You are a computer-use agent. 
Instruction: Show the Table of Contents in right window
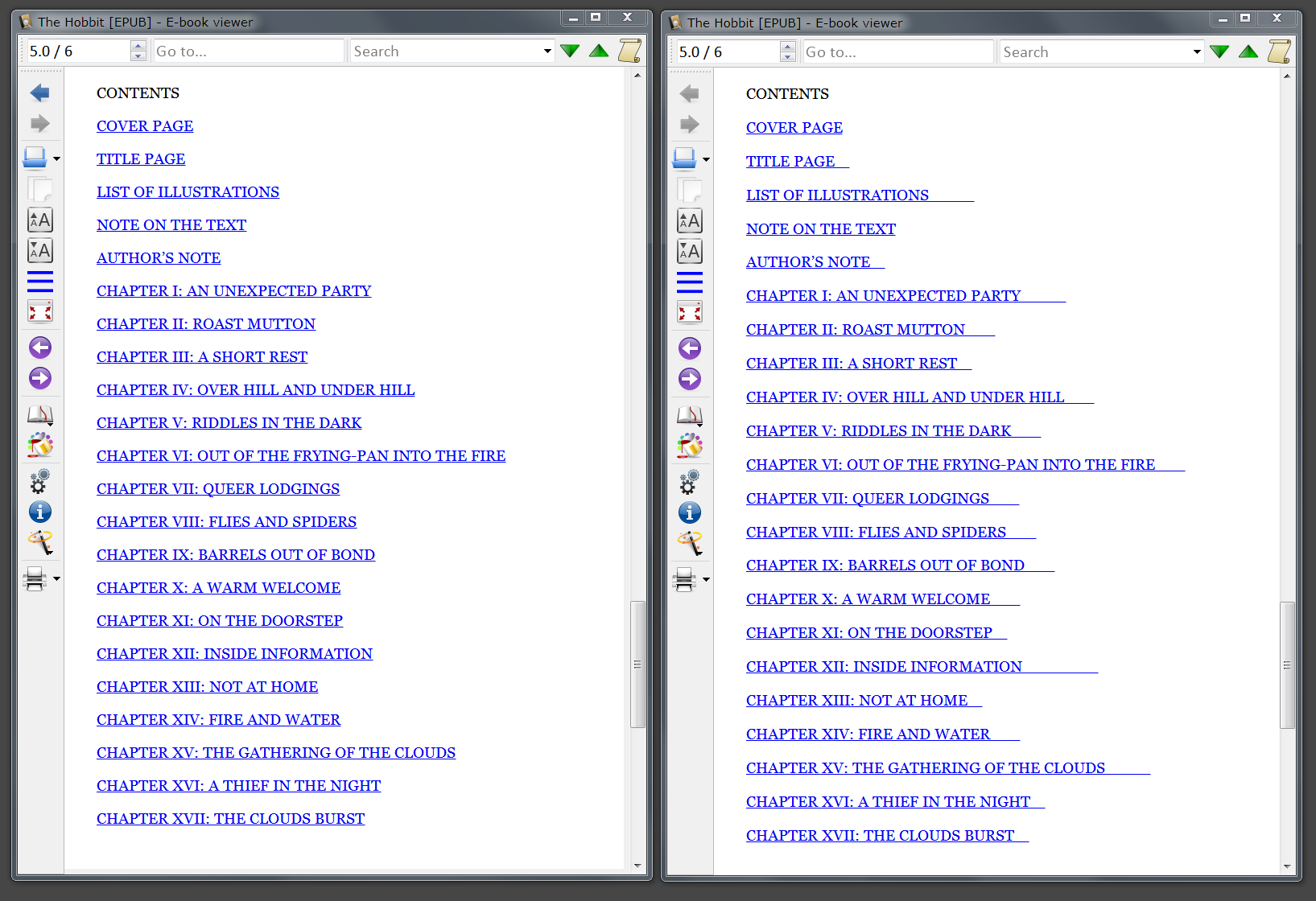[690, 282]
